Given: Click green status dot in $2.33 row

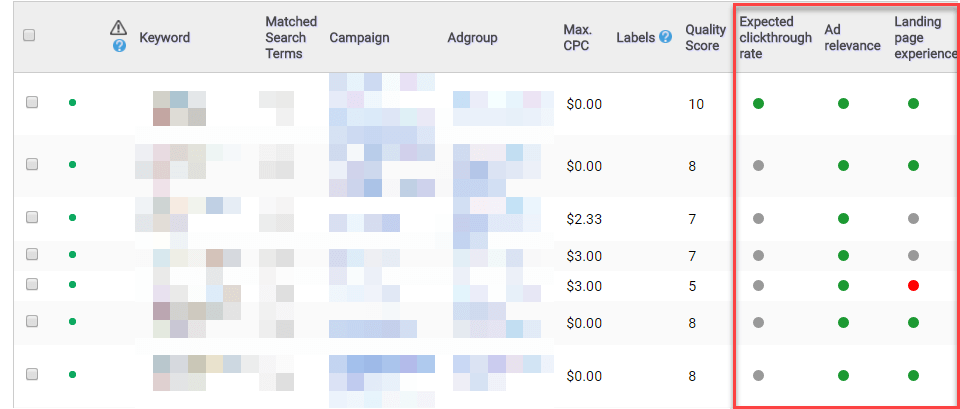Looking at the screenshot, I should [72, 218].
